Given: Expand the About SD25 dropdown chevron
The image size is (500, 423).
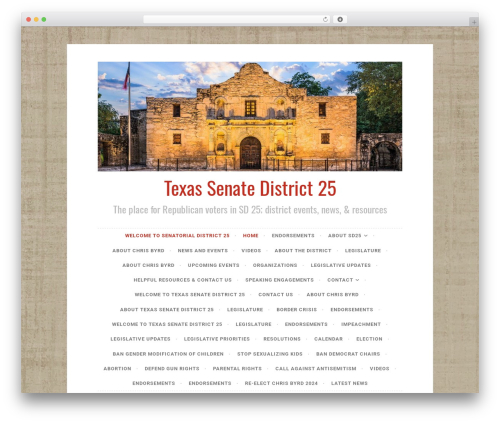Looking at the screenshot, I should 366,236.
